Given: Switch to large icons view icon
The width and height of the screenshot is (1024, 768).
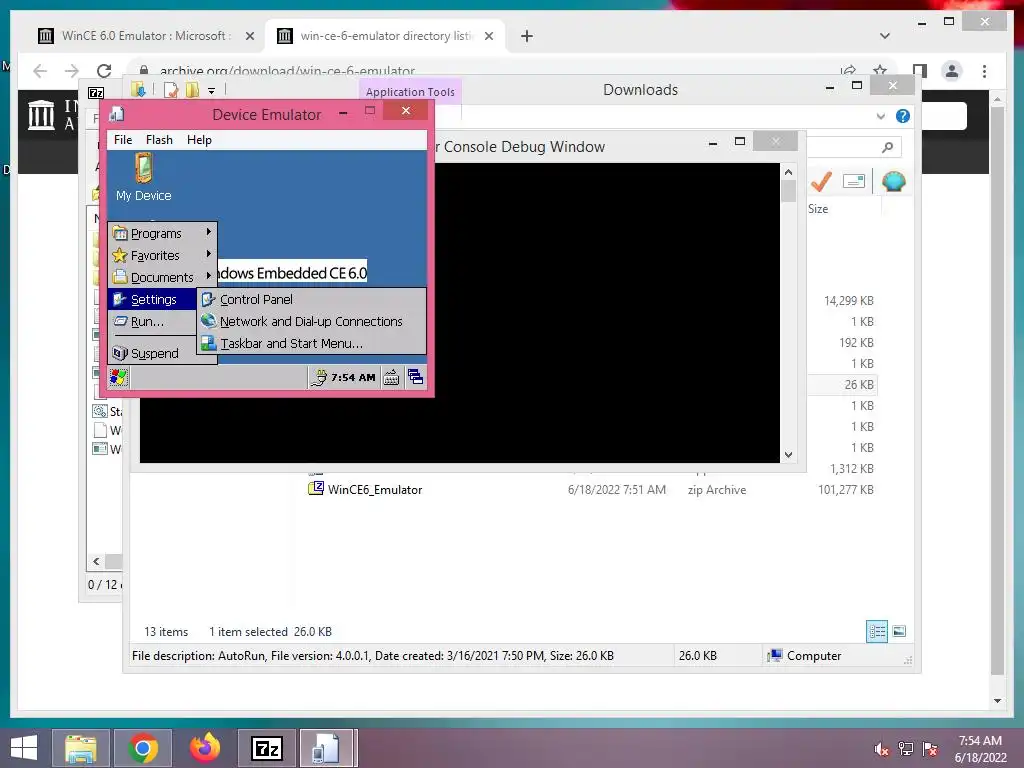Looking at the screenshot, I should click(x=899, y=631).
